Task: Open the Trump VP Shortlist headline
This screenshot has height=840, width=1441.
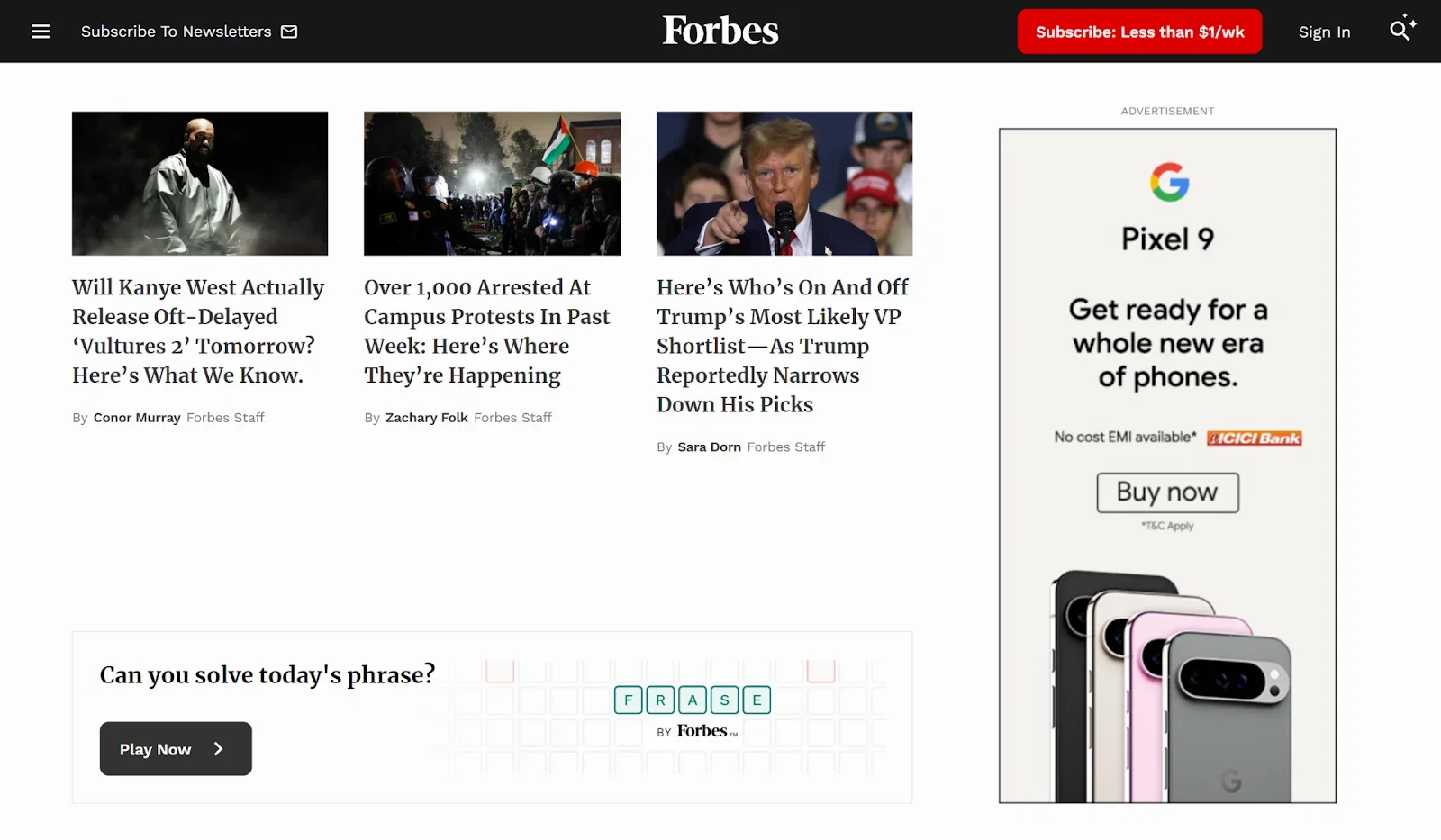Action: (x=783, y=346)
